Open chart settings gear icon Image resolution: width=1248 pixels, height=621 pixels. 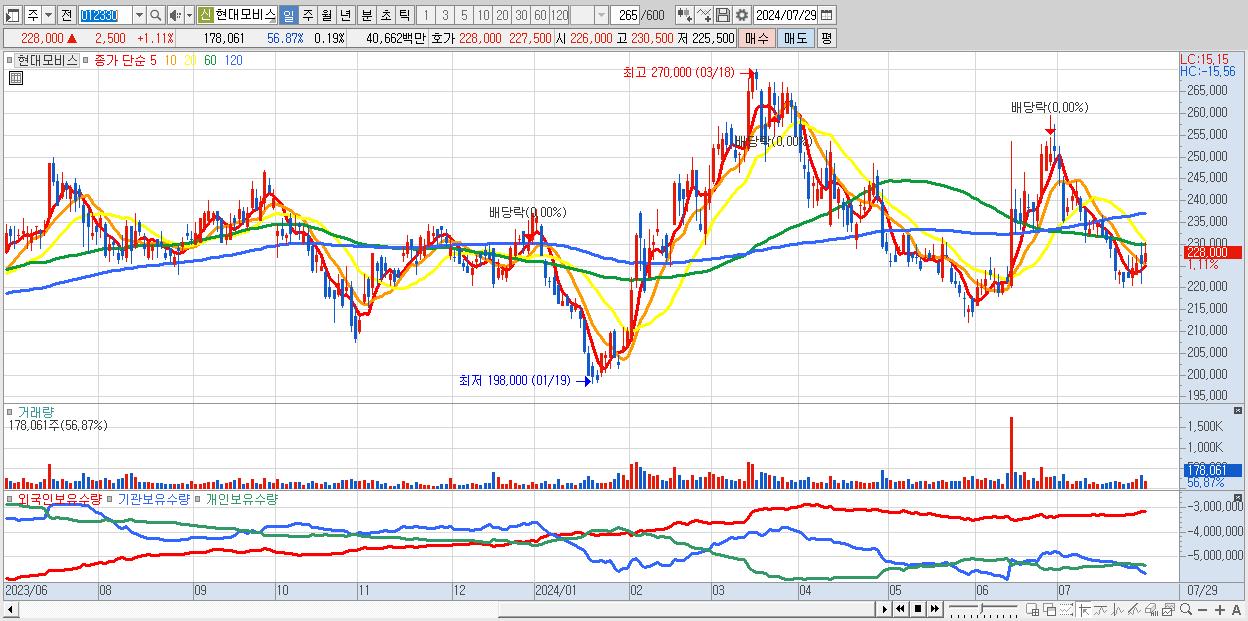[x=742, y=15]
